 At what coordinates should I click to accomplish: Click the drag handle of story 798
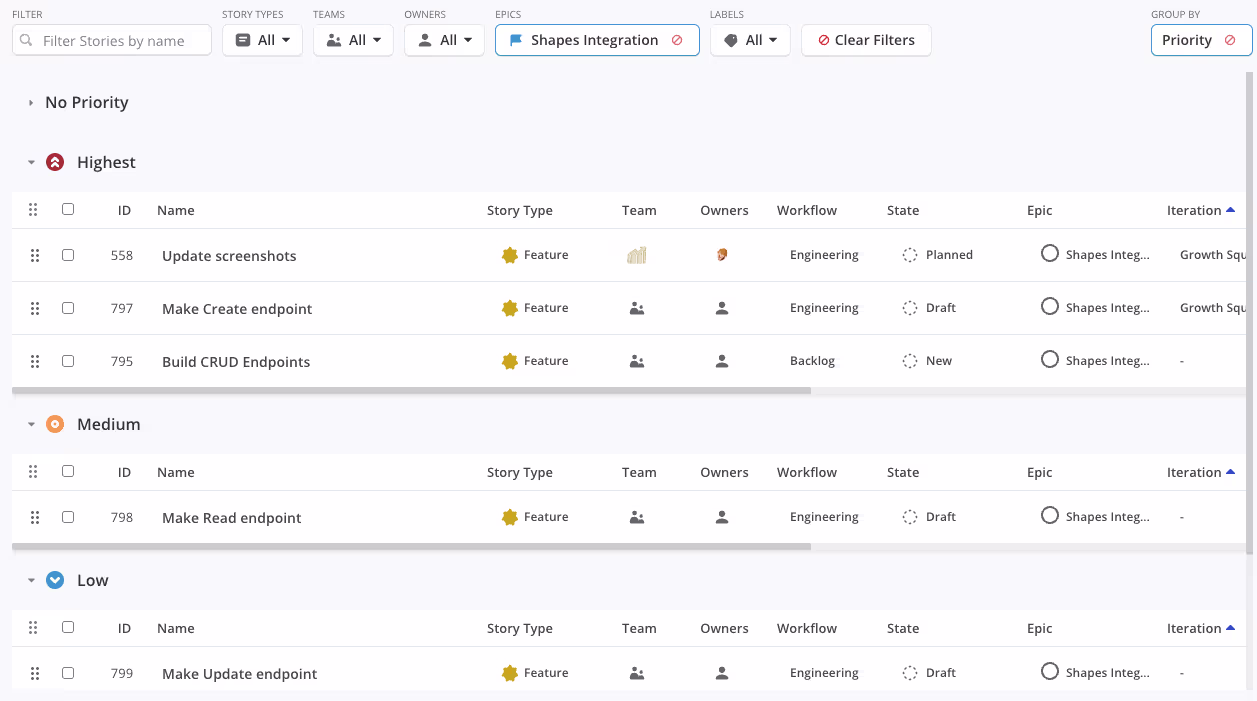[x=35, y=517]
